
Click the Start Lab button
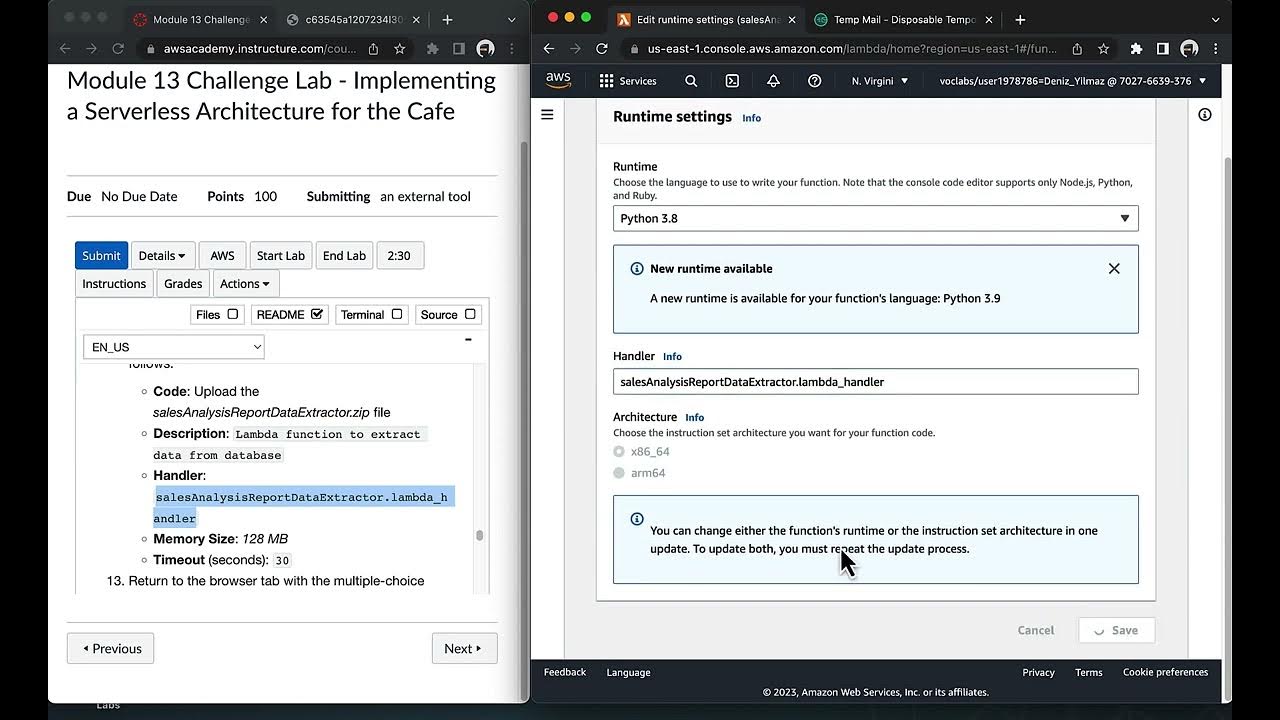tap(281, 256)
